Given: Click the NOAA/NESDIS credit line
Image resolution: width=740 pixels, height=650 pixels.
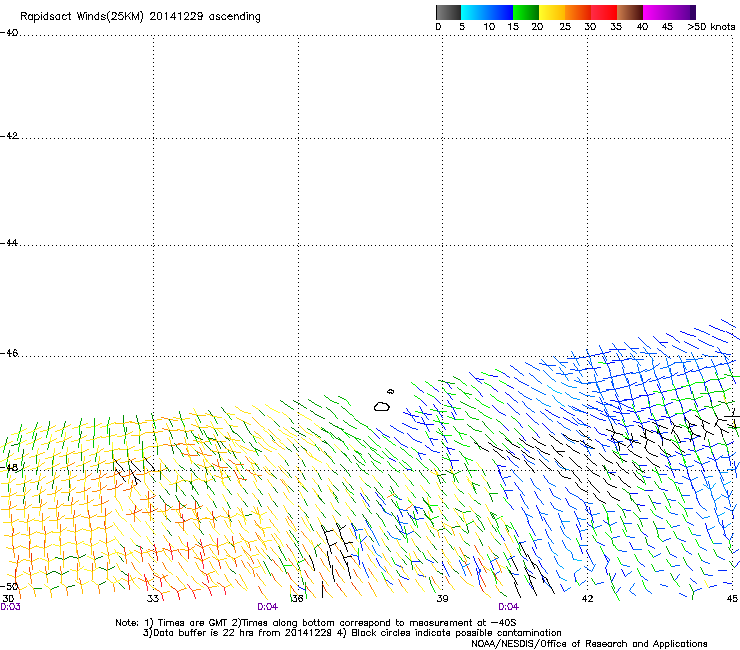Looking at the screenshot, I should [589, 644].
